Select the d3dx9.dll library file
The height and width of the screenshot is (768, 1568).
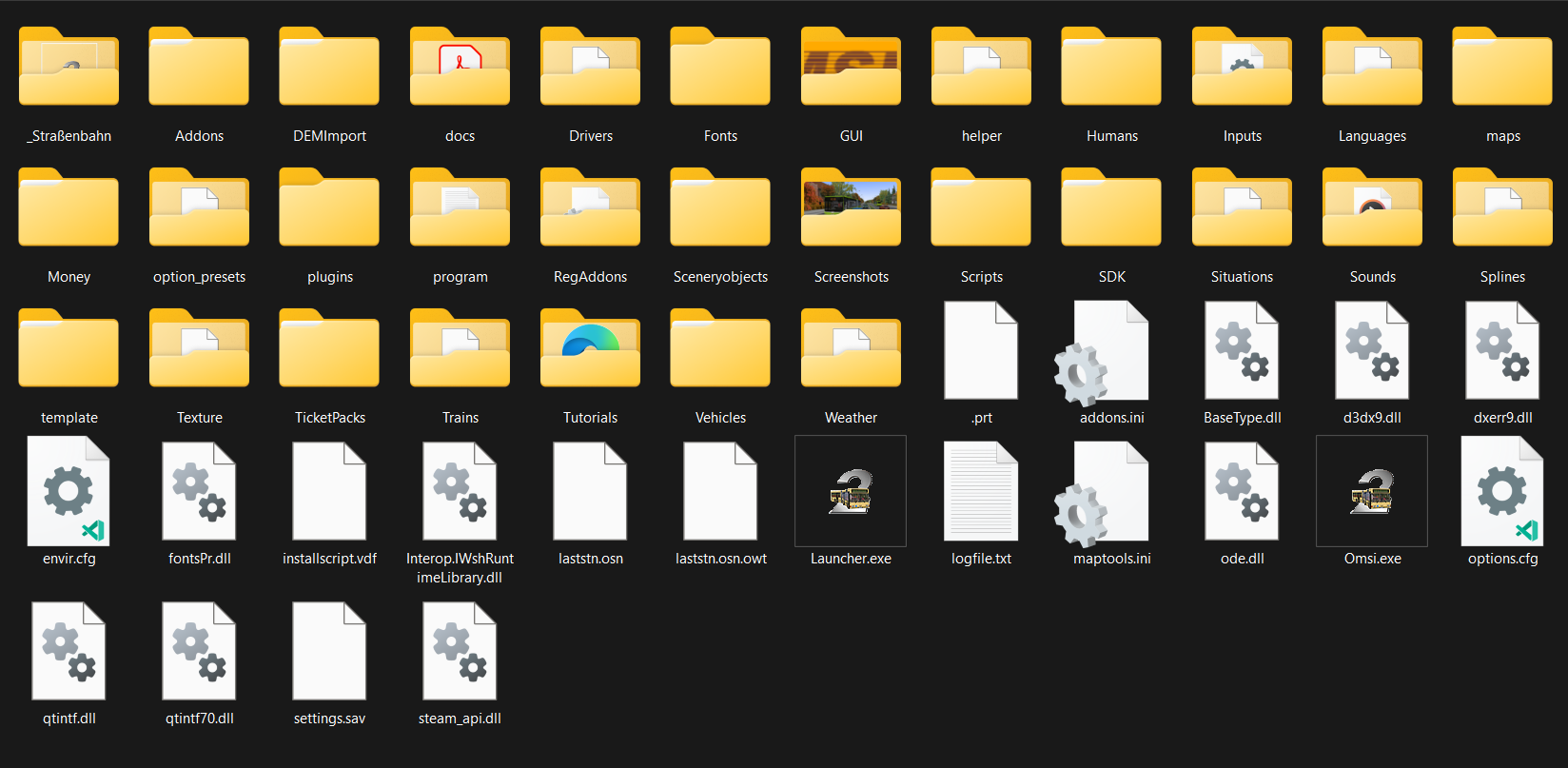[1372, 352]
